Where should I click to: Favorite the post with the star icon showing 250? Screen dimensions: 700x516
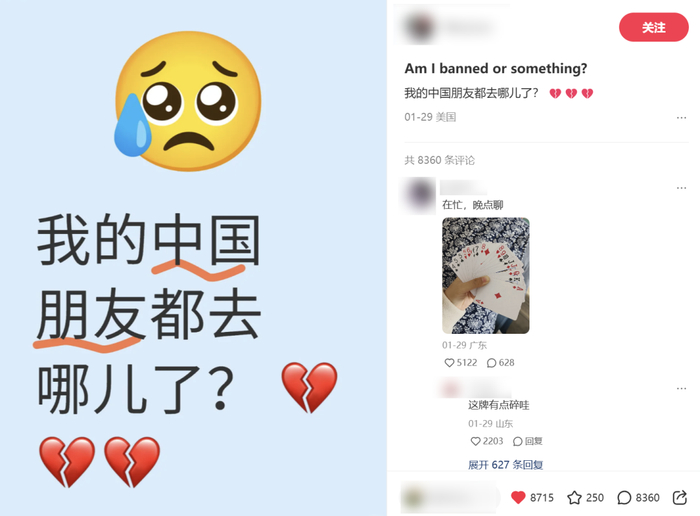(x=574, y=497)
